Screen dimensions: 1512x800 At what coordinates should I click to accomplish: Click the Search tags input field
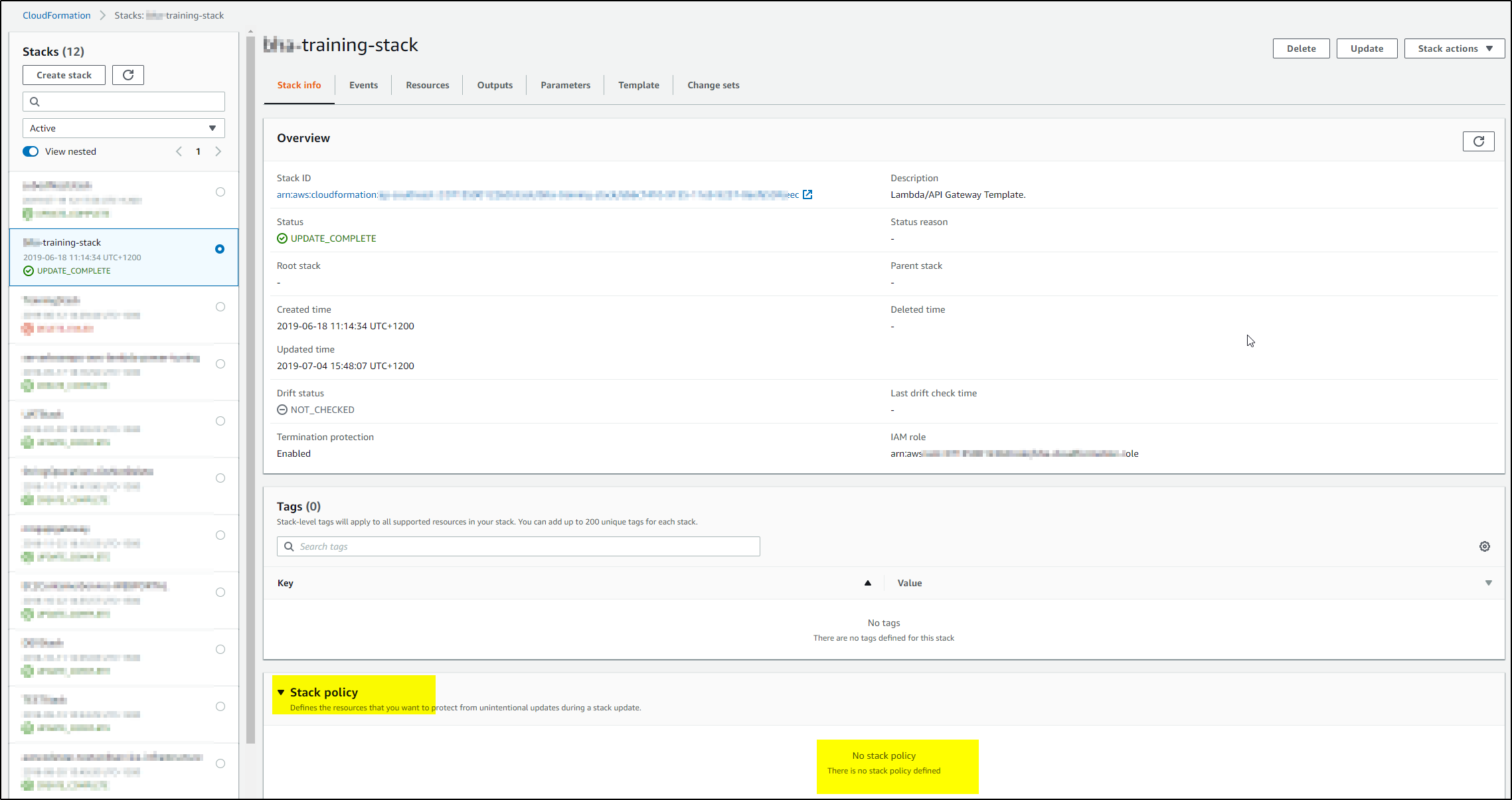pyautogui.click(x=518, y=545)
